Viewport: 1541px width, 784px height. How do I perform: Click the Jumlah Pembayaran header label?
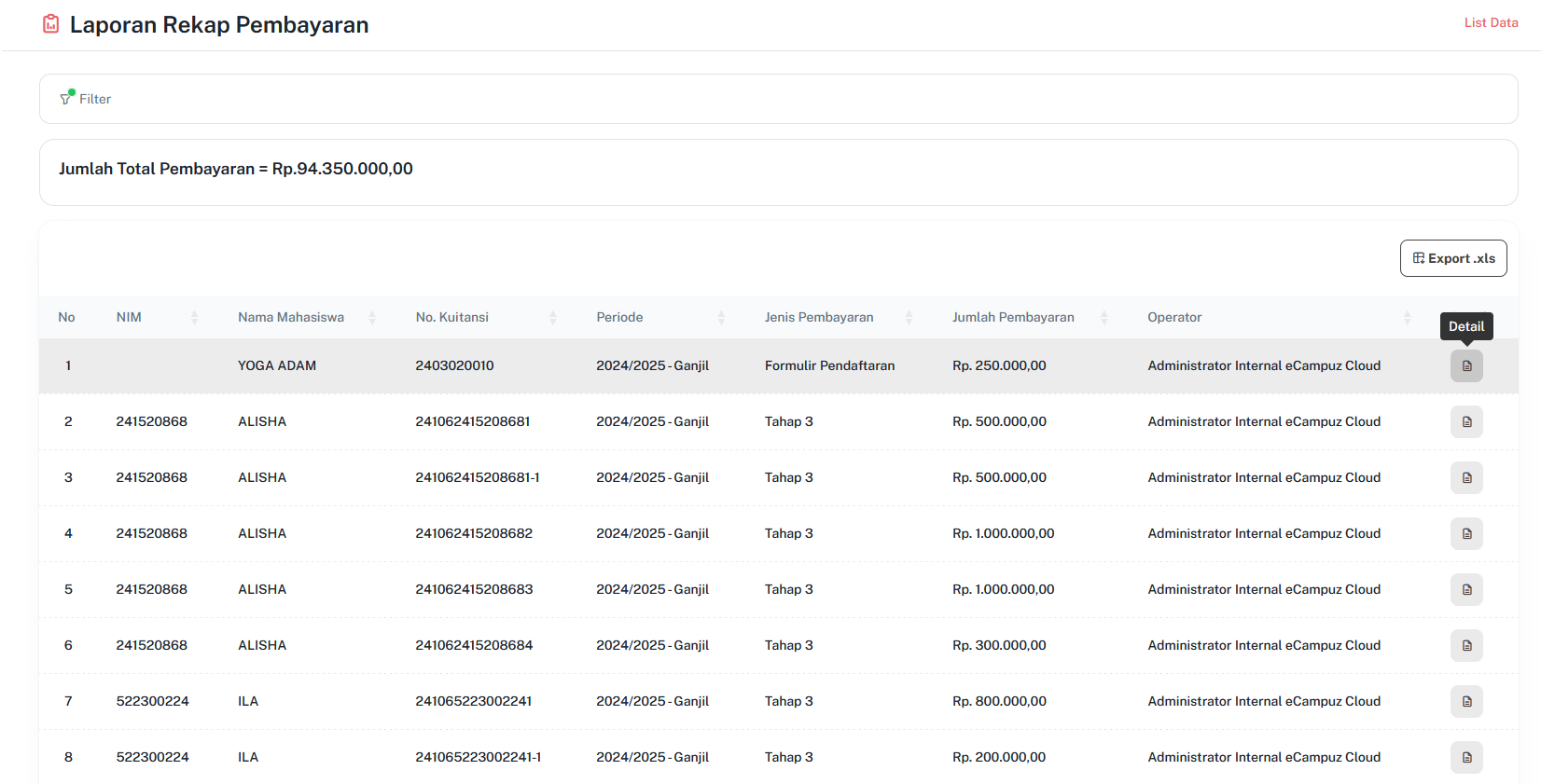1013,317
